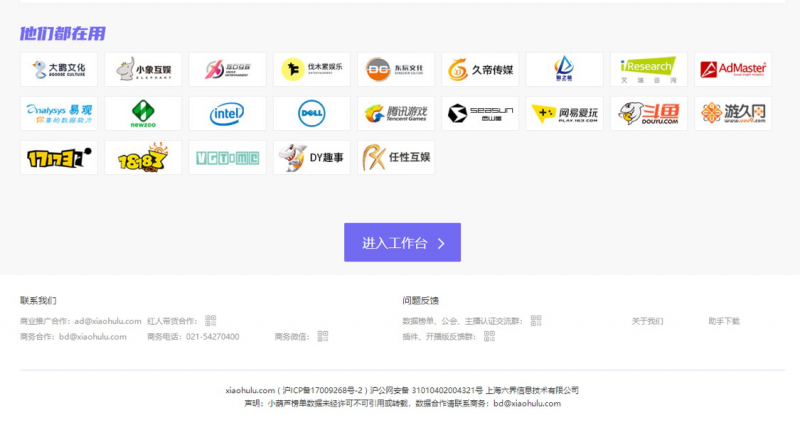800x425 pixels.
Task: Click the 大鹅文化 partner logo
Action: [59, 69]
